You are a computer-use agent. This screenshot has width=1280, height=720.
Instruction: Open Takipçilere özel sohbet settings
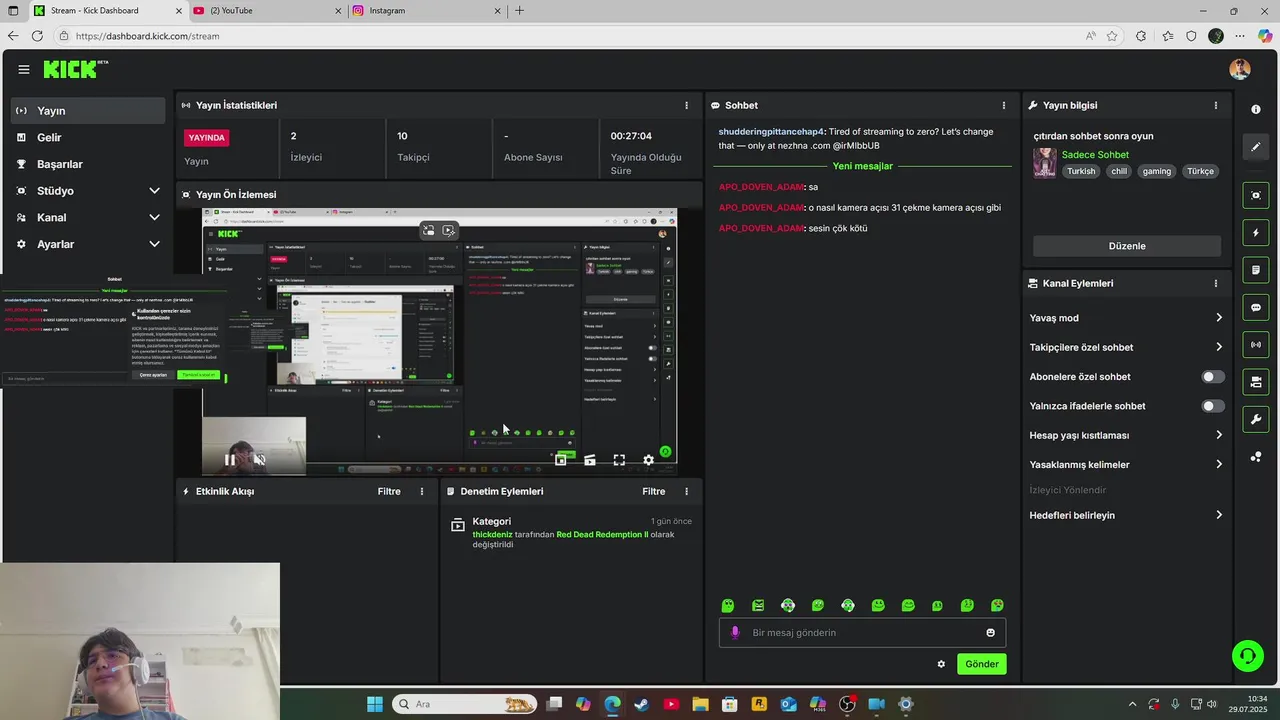[1126, 347]
